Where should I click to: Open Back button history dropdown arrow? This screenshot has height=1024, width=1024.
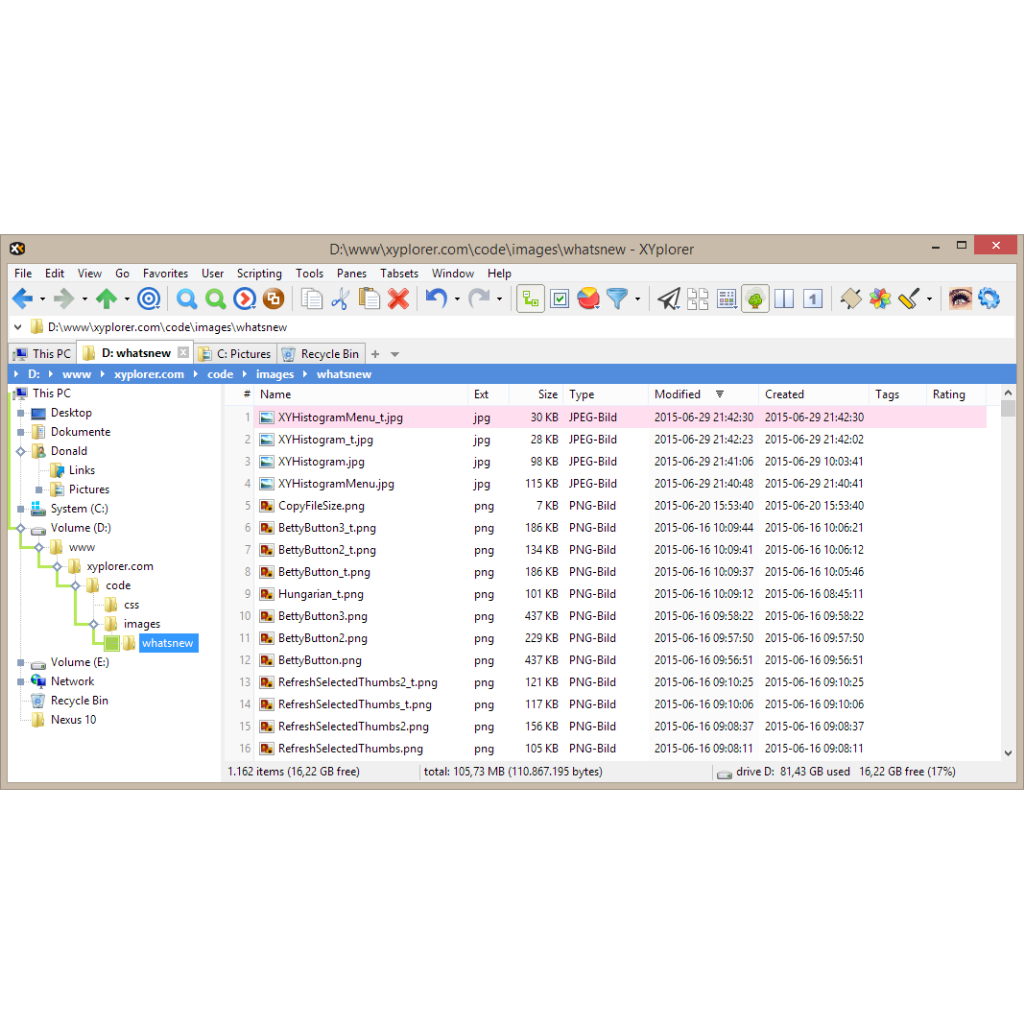pyautogui.click(x=42, y=300)
